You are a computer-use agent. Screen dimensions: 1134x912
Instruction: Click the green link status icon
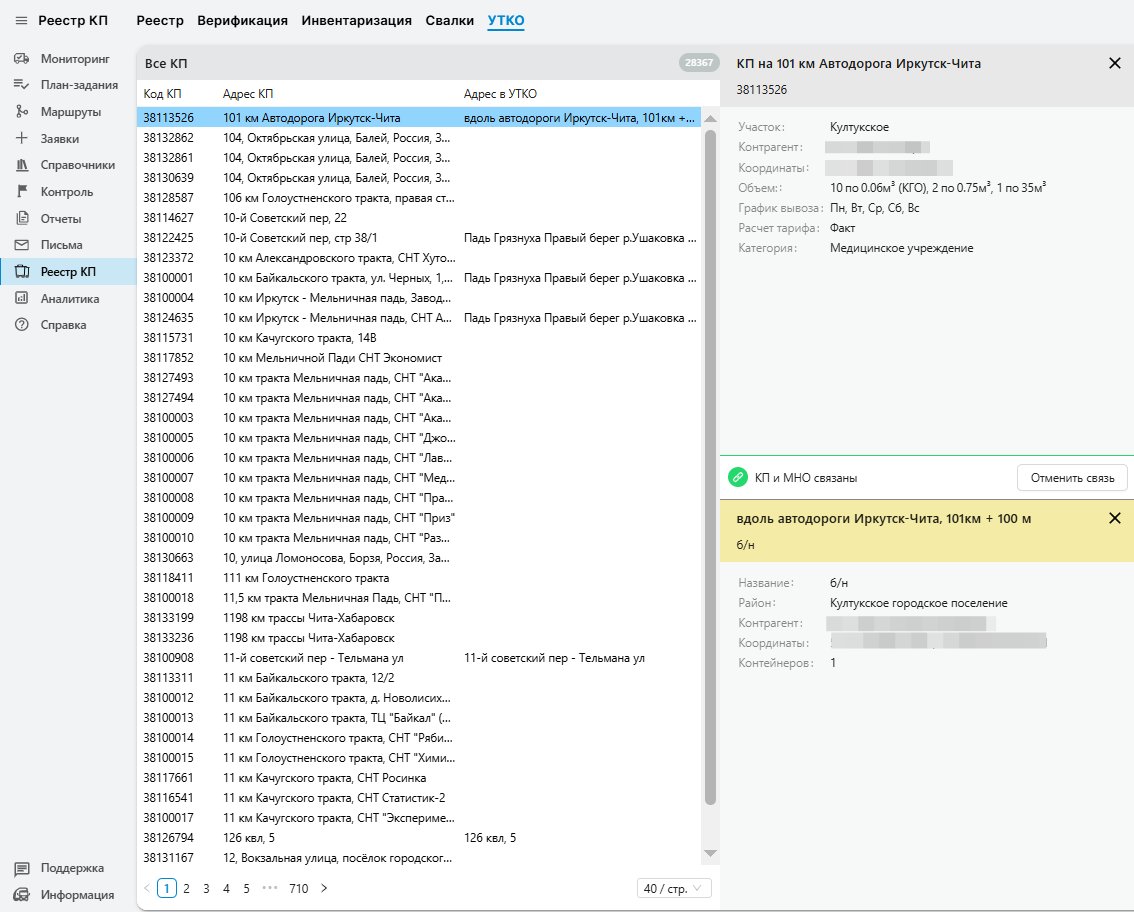point(738,478)
